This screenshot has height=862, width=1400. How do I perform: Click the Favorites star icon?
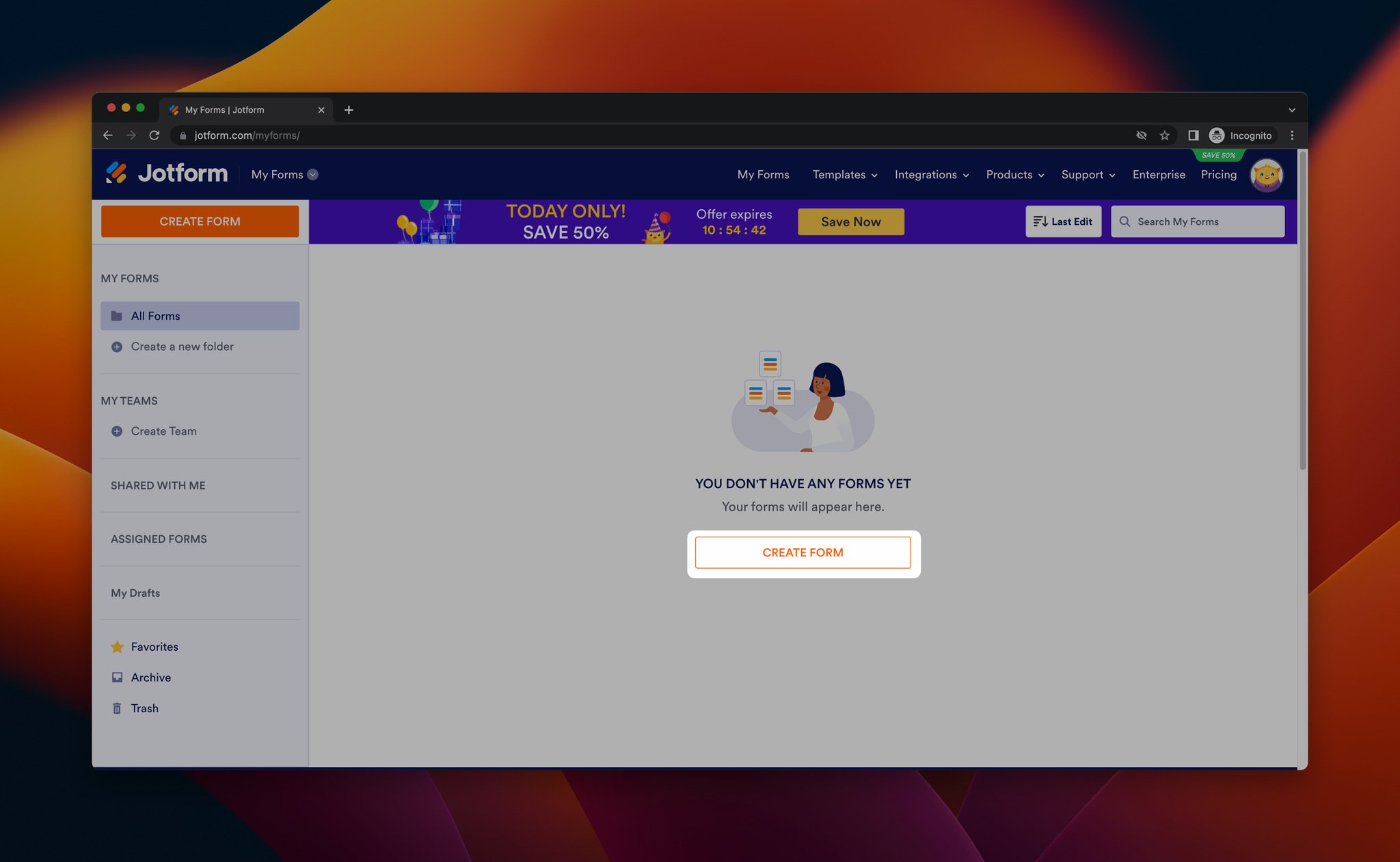tap(117, 647)
